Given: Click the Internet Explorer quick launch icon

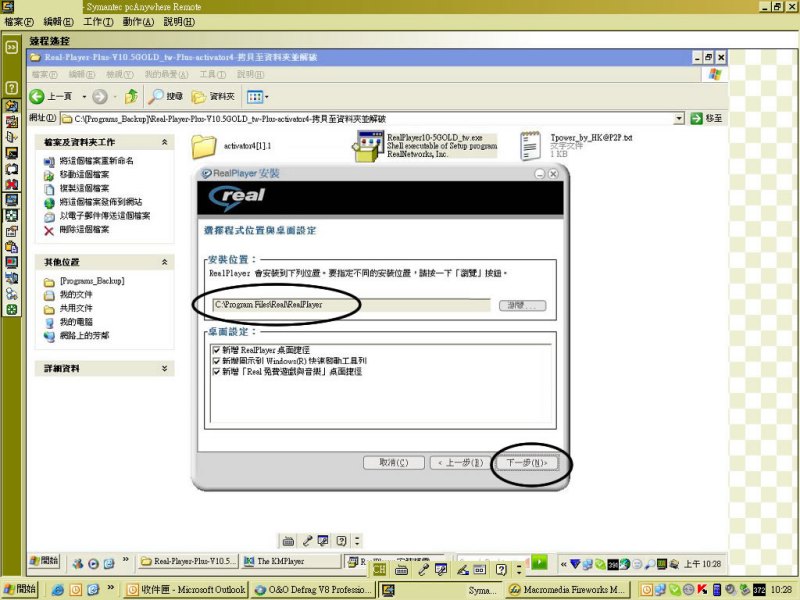Looking at the screenshot, I should click(x=58, y=590).
